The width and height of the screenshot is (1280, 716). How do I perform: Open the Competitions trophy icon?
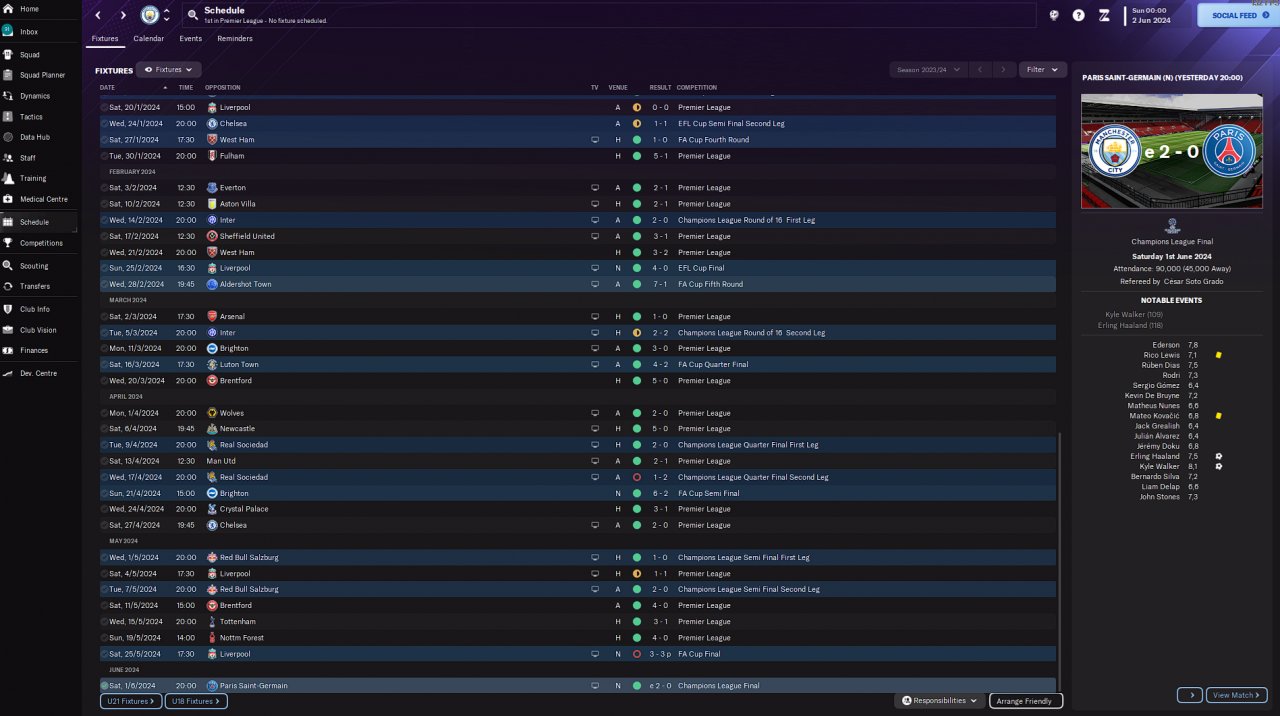point(9,243)
